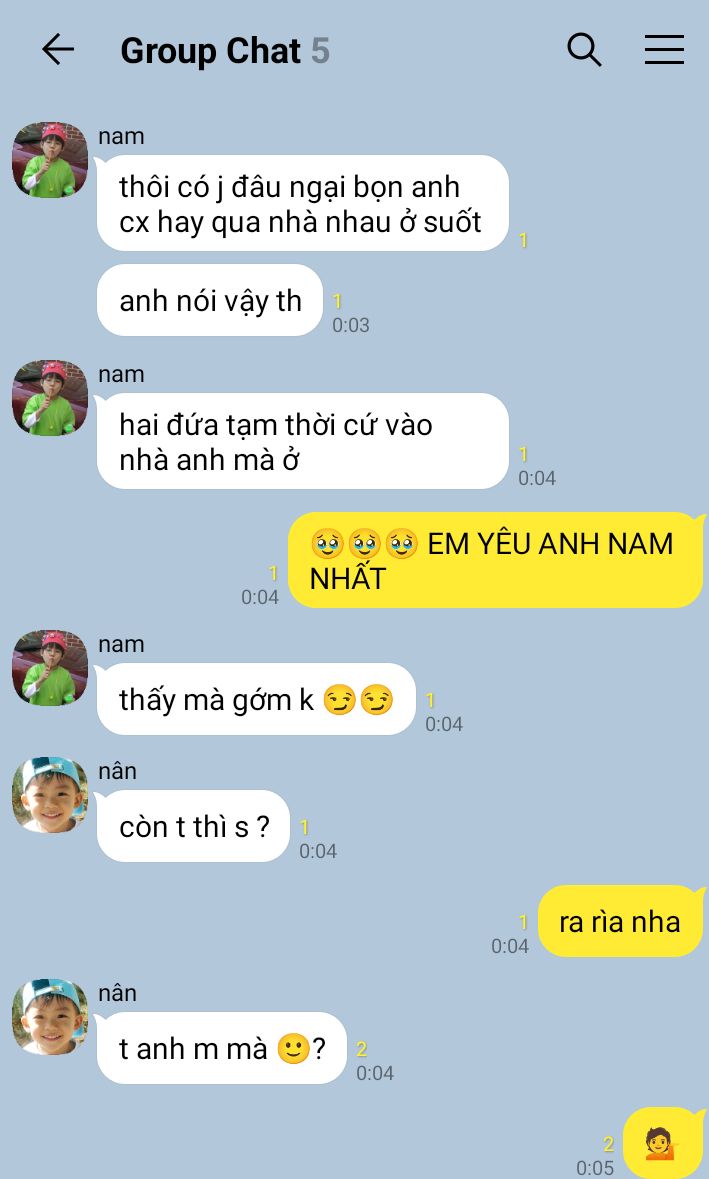Screen dimensions: 709x1179
Task: Tap the yellow 'ra rìa nha' bubble
Action: [621, 921]
